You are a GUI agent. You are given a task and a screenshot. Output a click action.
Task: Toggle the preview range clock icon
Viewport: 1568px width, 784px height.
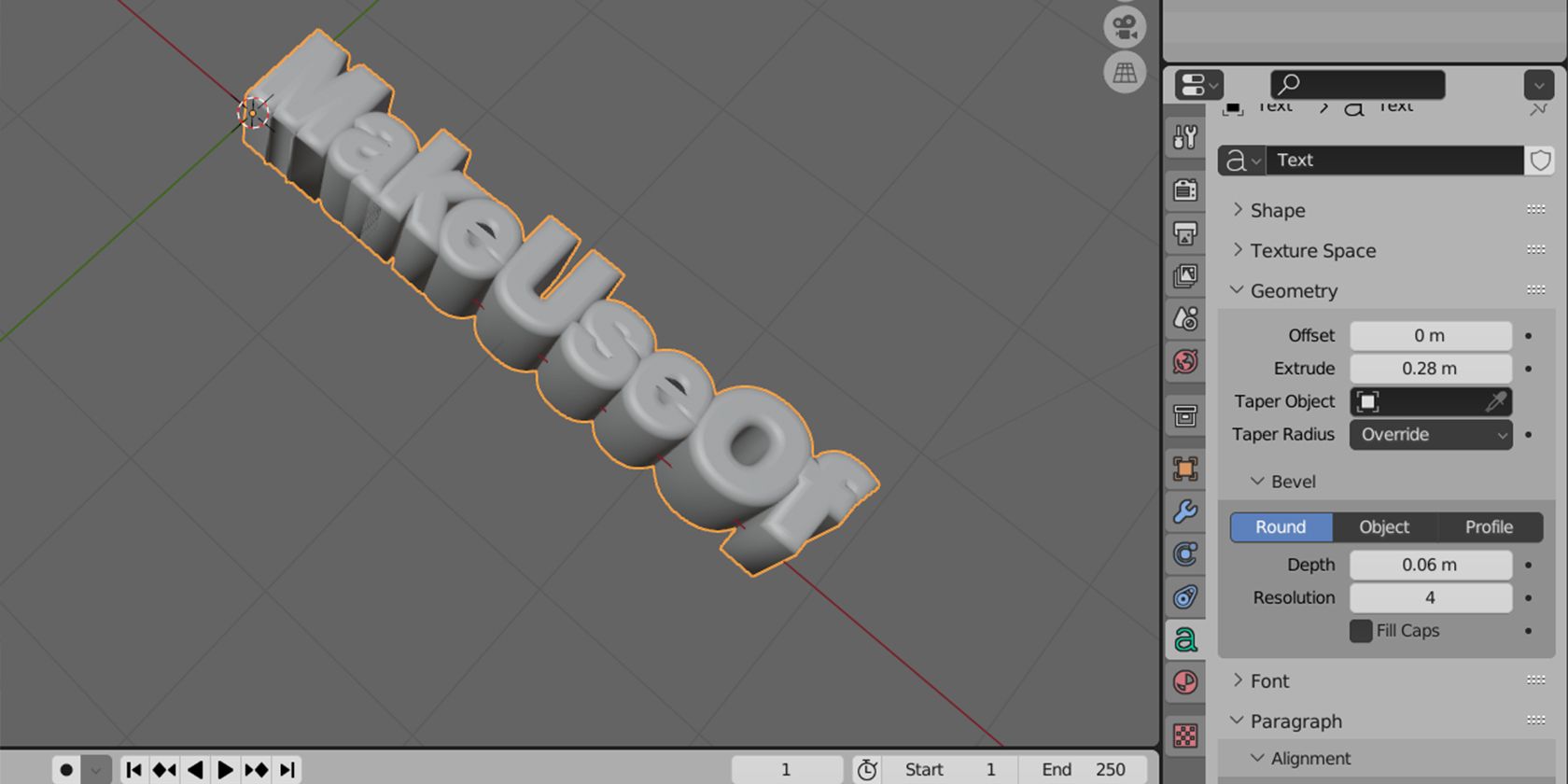pos(867,770)
